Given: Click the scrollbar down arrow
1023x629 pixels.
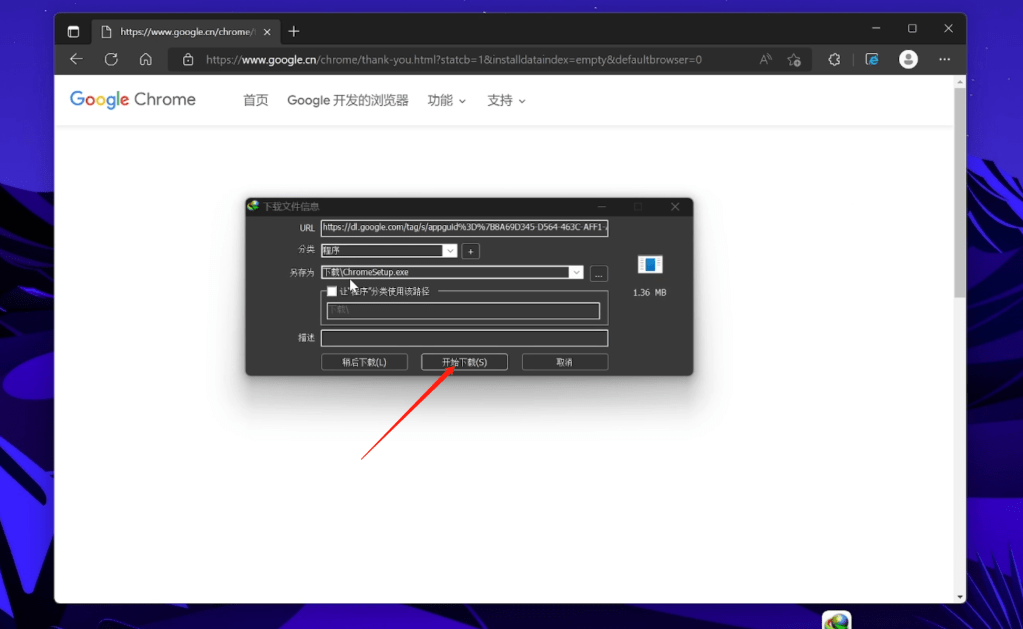Looking at the screenshot, I should coord(959,596).
